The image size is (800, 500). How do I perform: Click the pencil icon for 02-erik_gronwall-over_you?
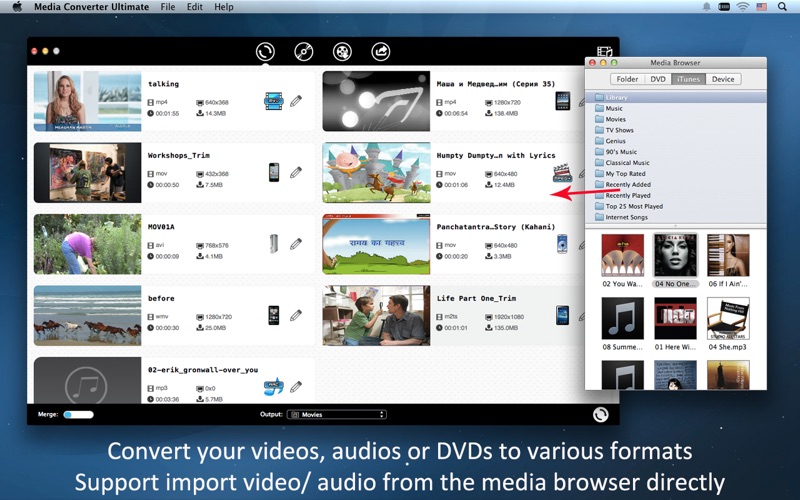(x=296, y=387)
